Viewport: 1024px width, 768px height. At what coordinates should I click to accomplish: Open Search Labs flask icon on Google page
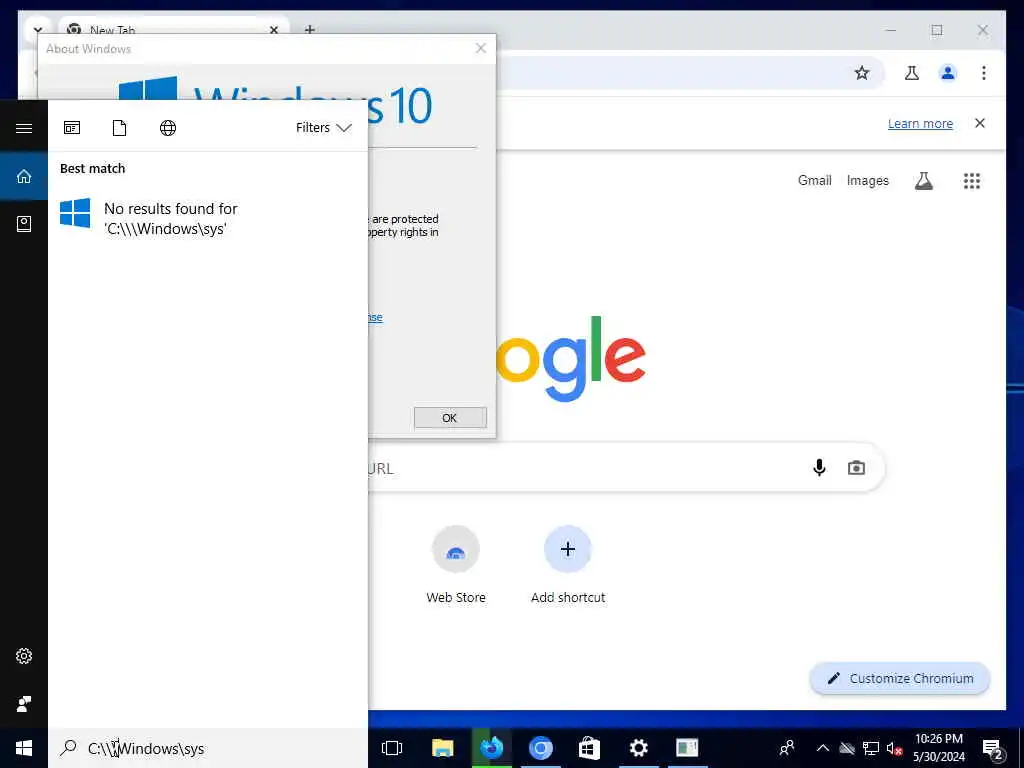pos(923,181)
